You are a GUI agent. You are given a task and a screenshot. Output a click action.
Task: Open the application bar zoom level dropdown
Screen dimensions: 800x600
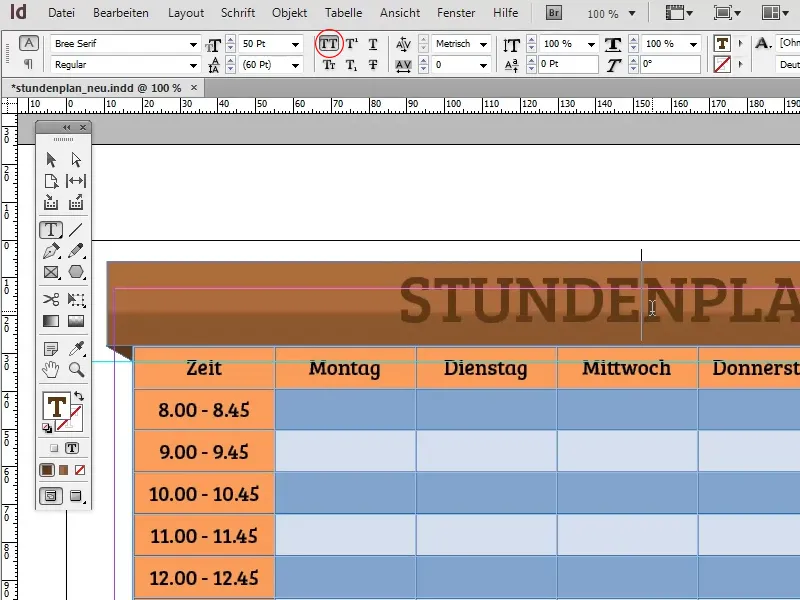tap(632, 13)
